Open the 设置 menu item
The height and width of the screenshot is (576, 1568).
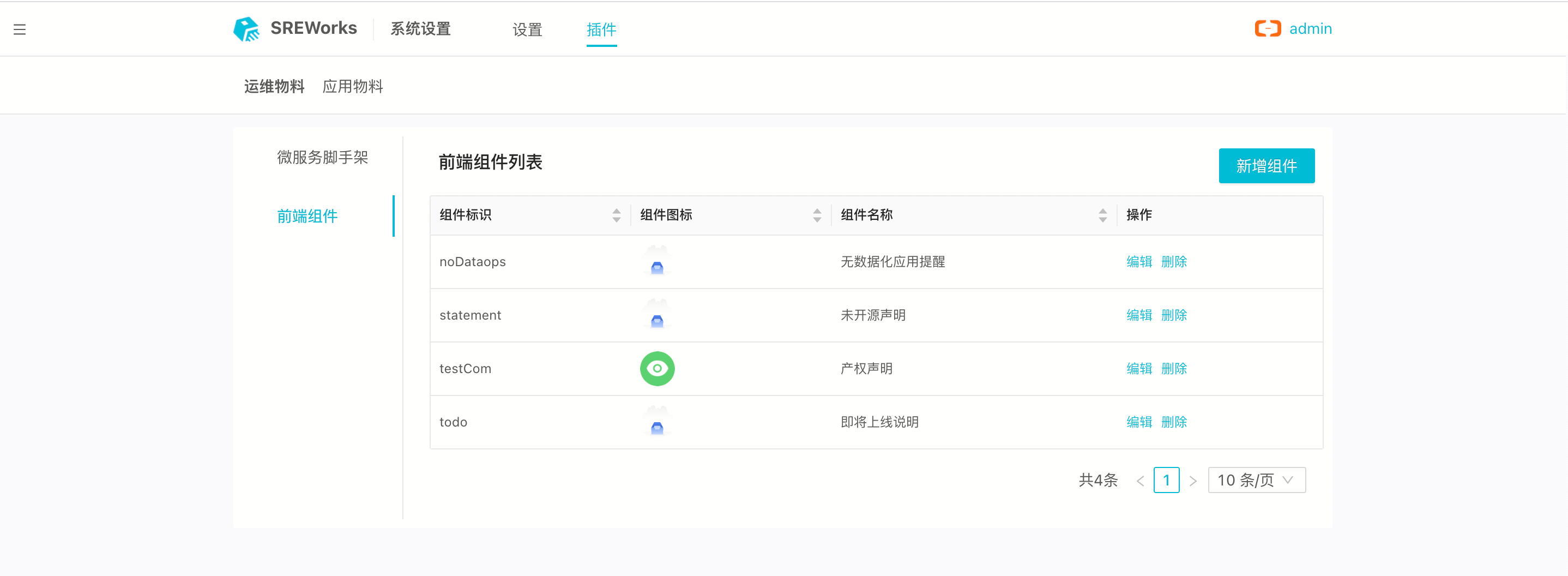pos(527,28)
